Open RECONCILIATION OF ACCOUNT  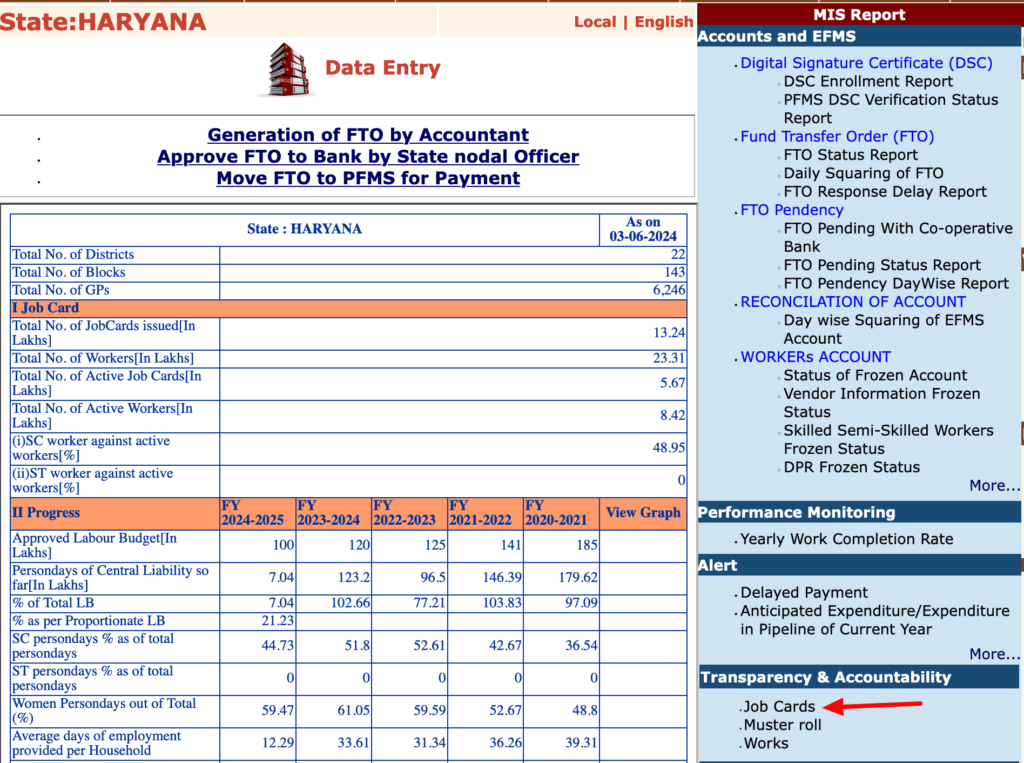click(853, 301)
